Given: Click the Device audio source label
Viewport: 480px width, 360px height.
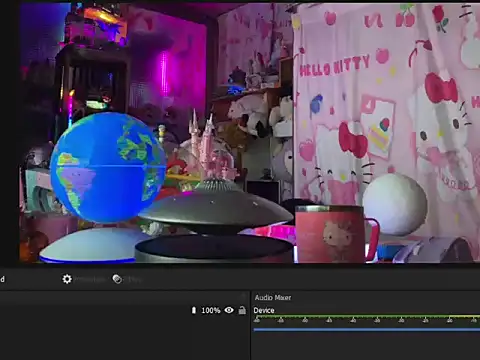Looking at the screenshot, I should (264, 310).
